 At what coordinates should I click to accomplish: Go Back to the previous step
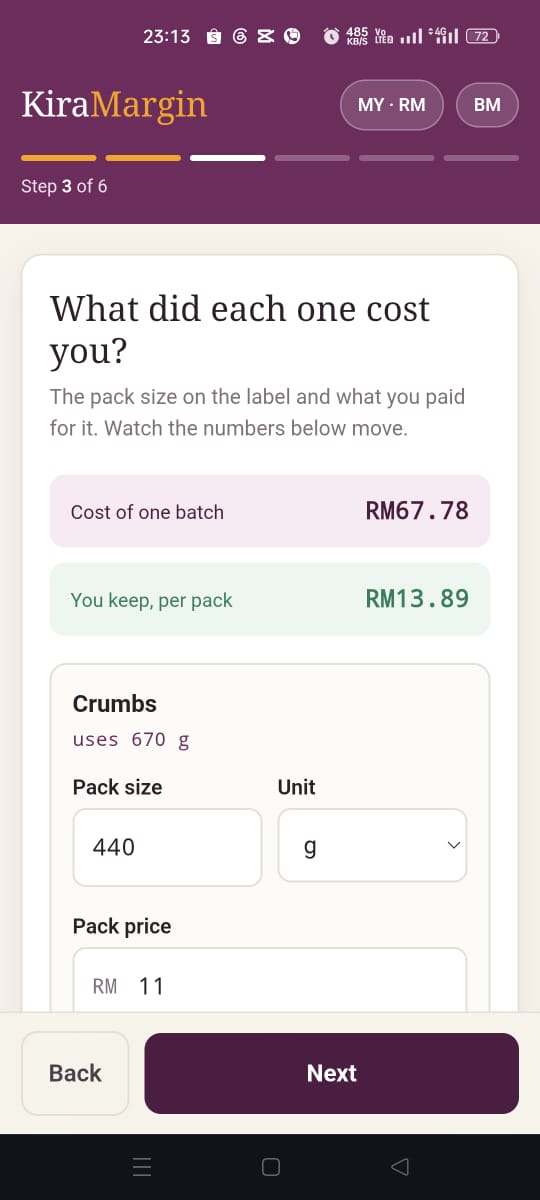coord(75,1073)
